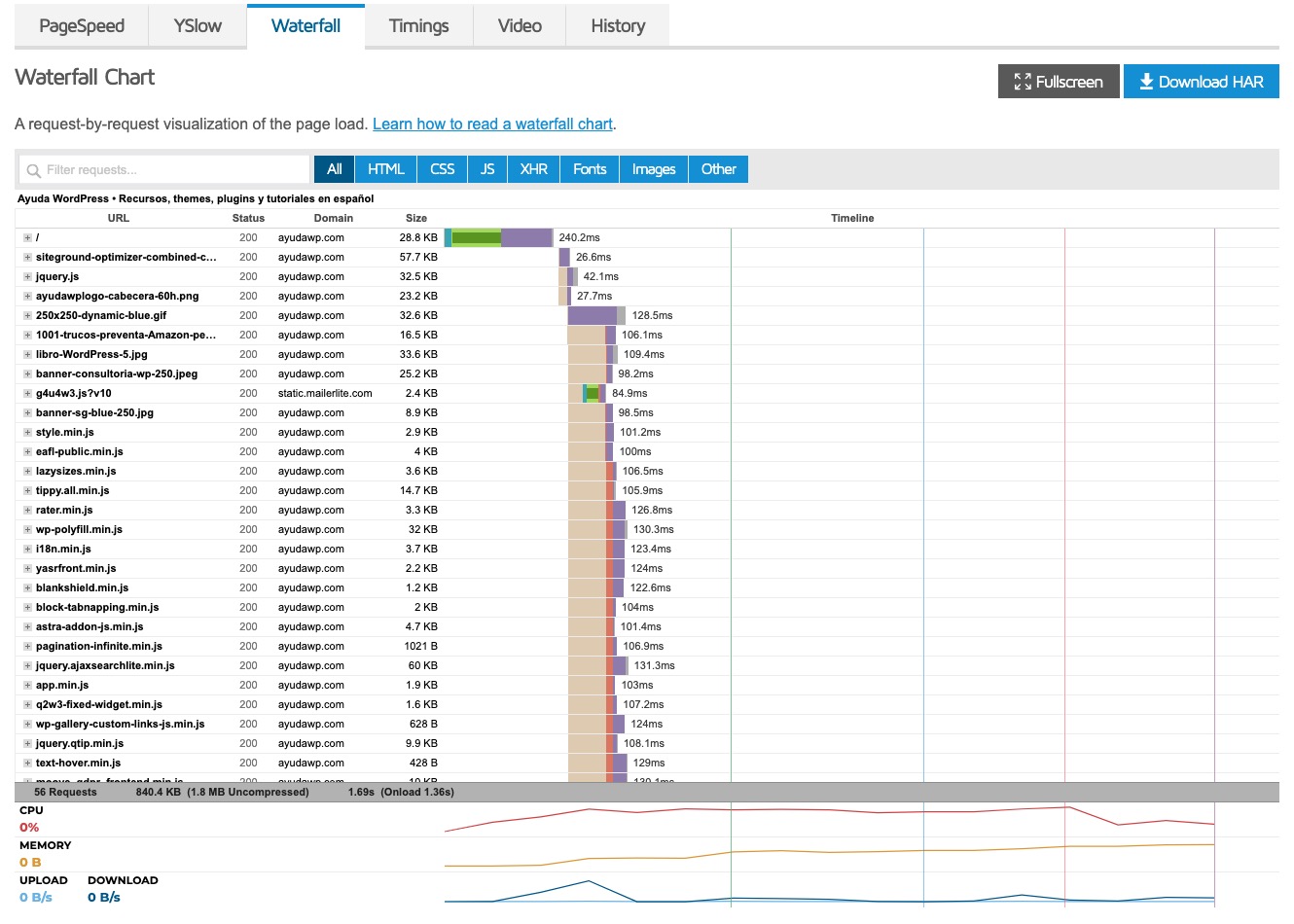Expand the style.min.js request row
The height and width of the screenshot is (924, 1294).
(x=28, y=433)
